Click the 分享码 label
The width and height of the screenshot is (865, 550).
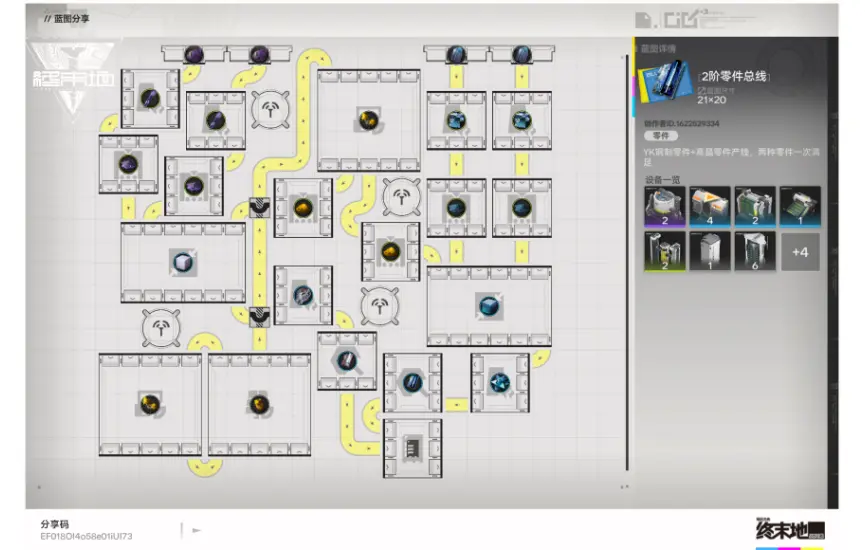[x=54, y=524]
